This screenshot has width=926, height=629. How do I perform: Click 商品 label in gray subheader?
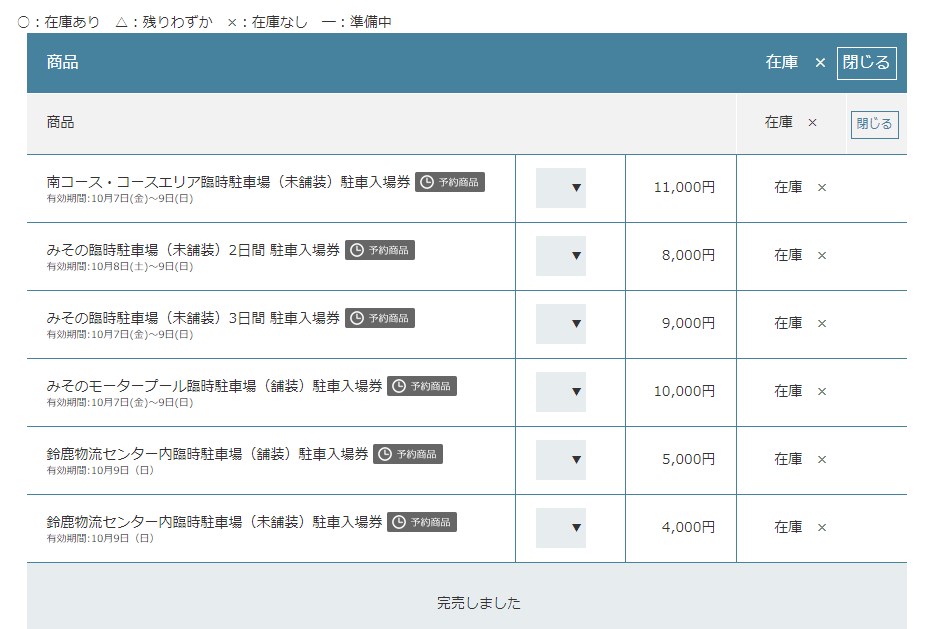(x=60, y=122)
